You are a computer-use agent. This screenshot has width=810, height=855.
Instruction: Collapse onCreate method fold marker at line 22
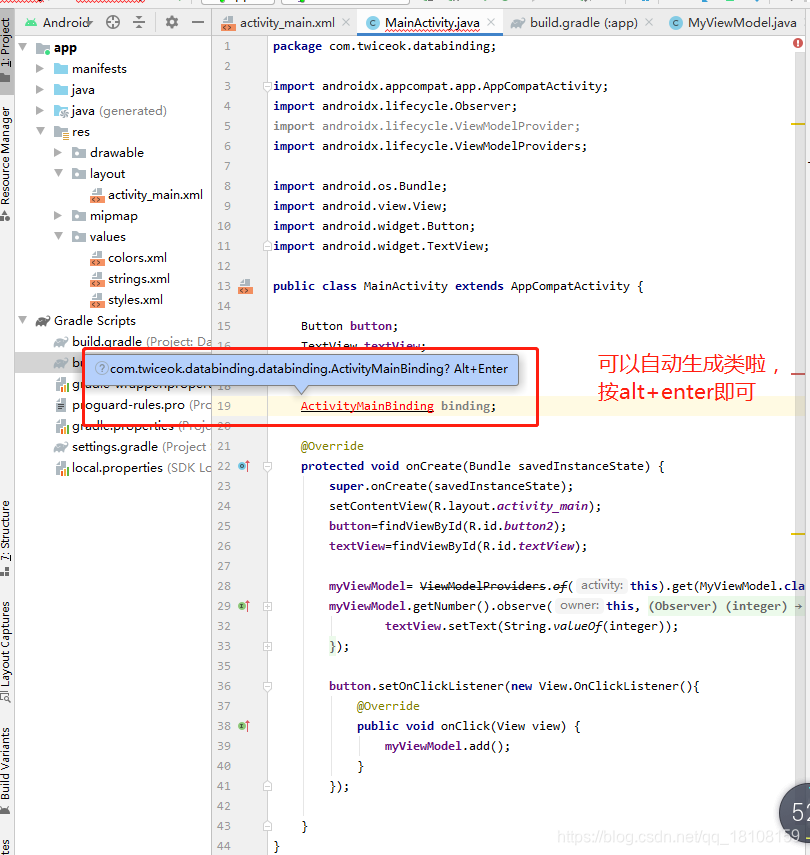267,466
